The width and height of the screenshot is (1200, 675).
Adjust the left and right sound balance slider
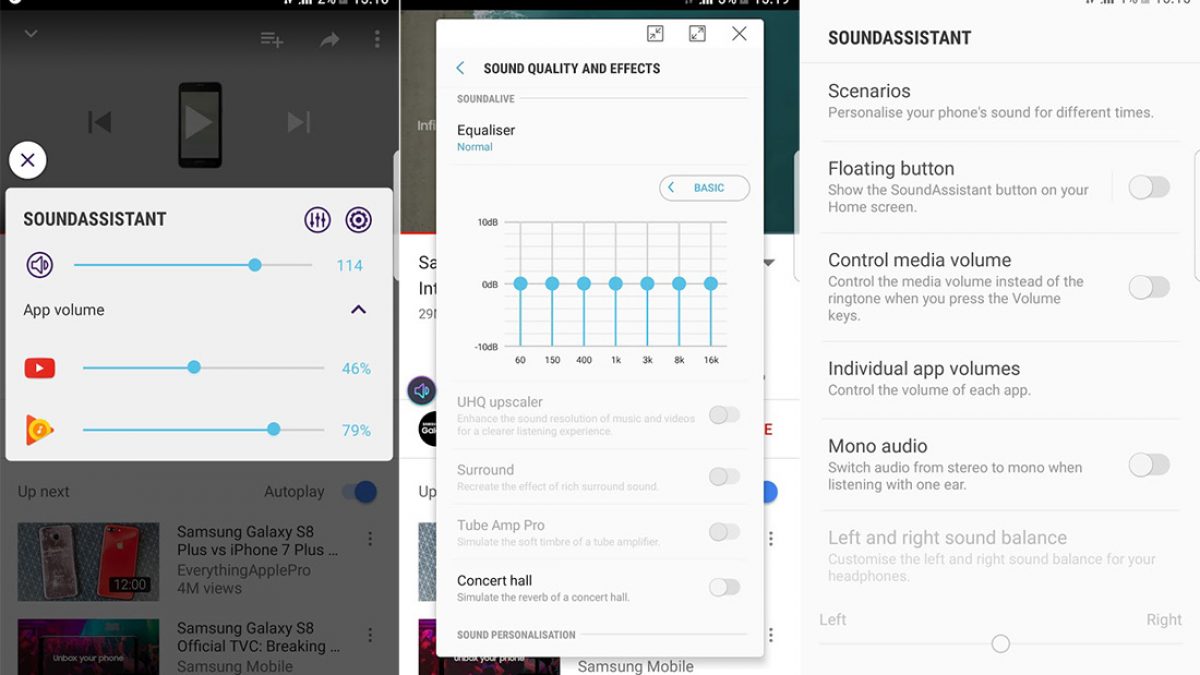tap(1000, 644)
